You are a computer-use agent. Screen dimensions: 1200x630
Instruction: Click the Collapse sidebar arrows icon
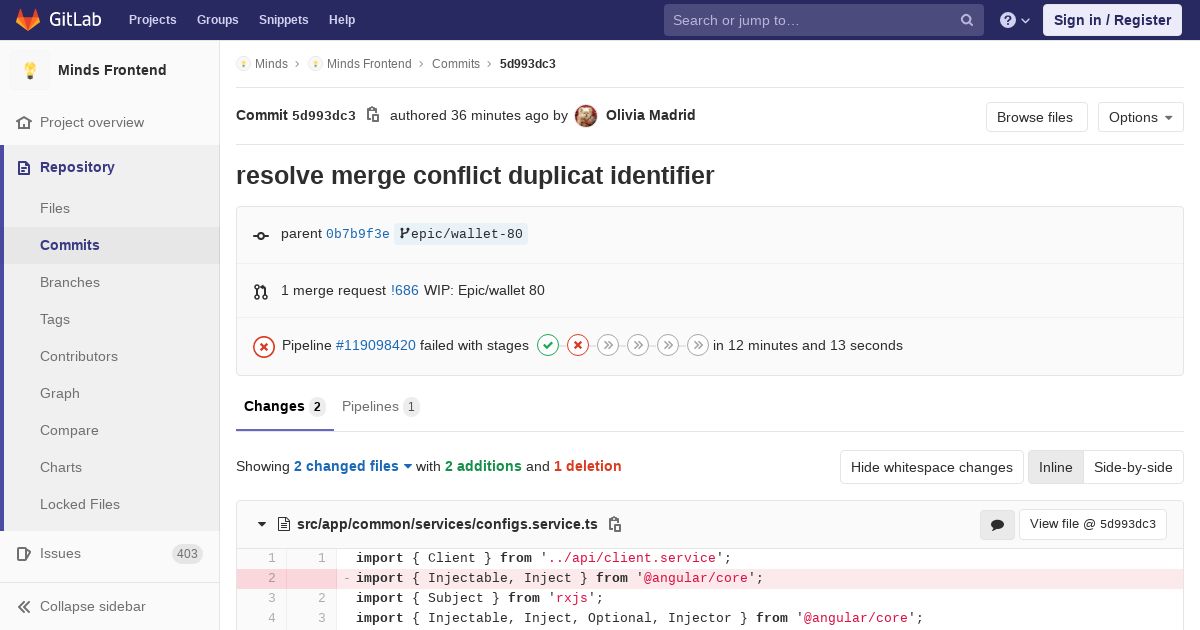click(x=24, y=606)
